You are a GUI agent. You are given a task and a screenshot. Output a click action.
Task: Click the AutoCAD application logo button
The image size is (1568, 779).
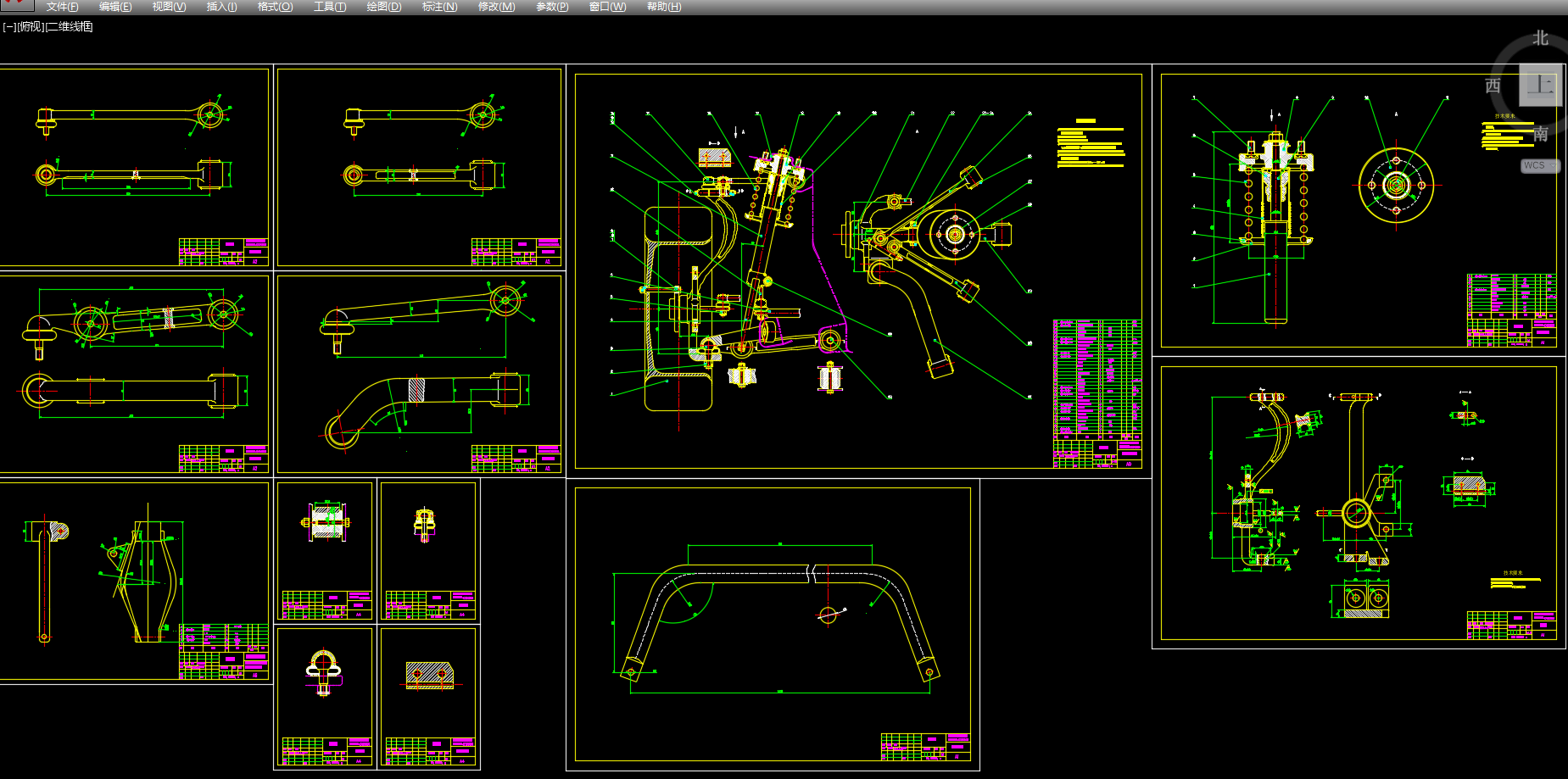click(16, 4)
